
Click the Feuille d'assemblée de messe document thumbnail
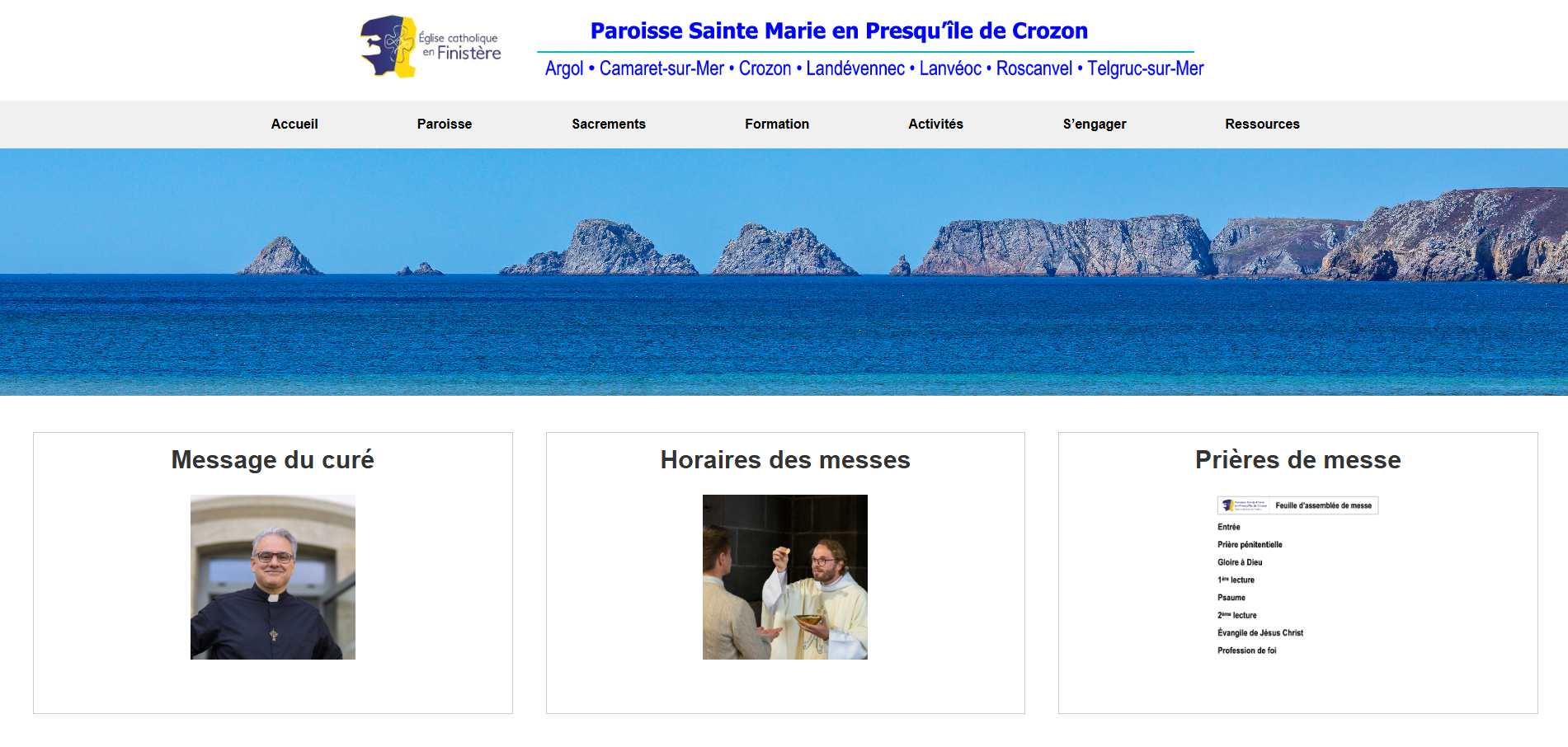coord(1298,577)
